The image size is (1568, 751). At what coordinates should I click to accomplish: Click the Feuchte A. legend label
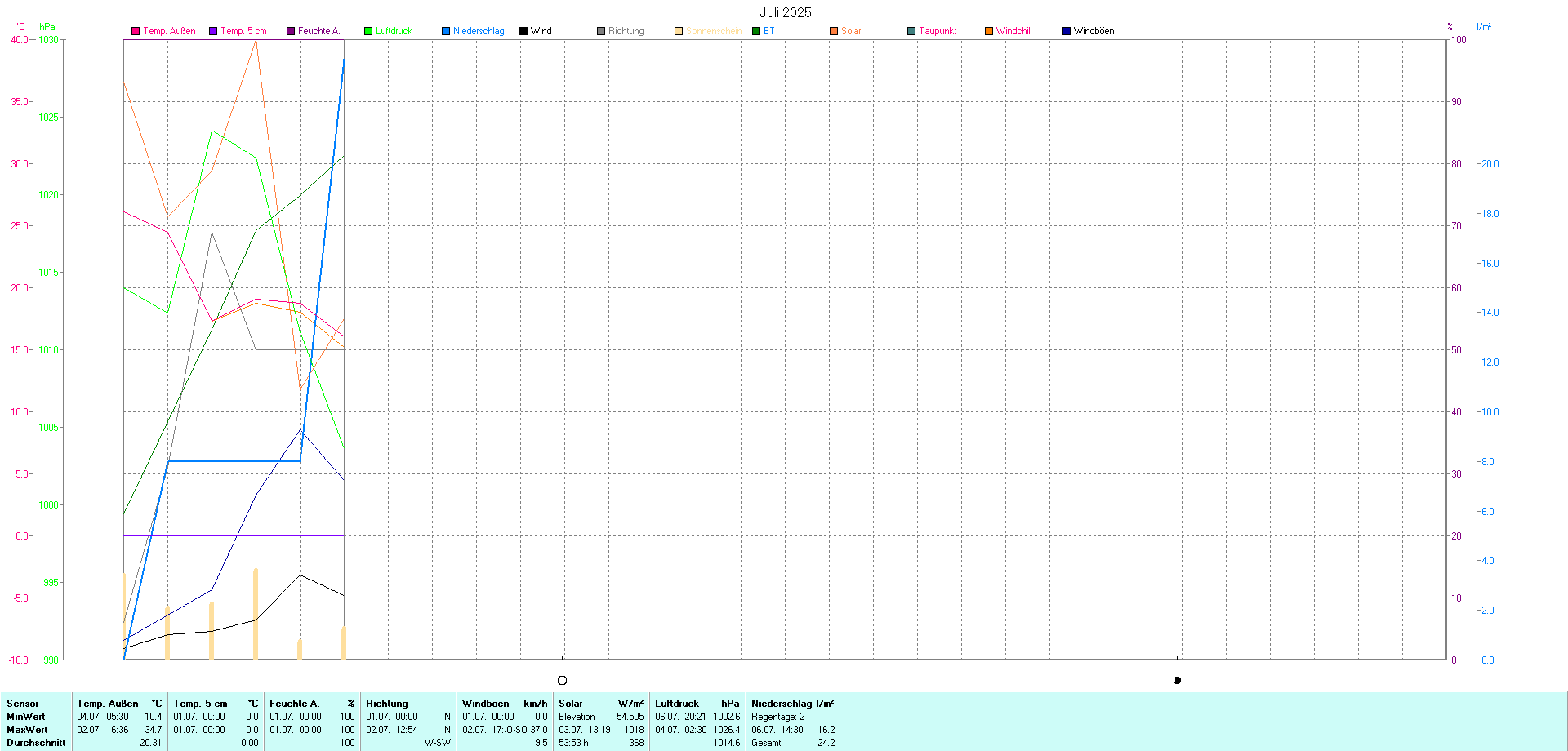(318, 31)
